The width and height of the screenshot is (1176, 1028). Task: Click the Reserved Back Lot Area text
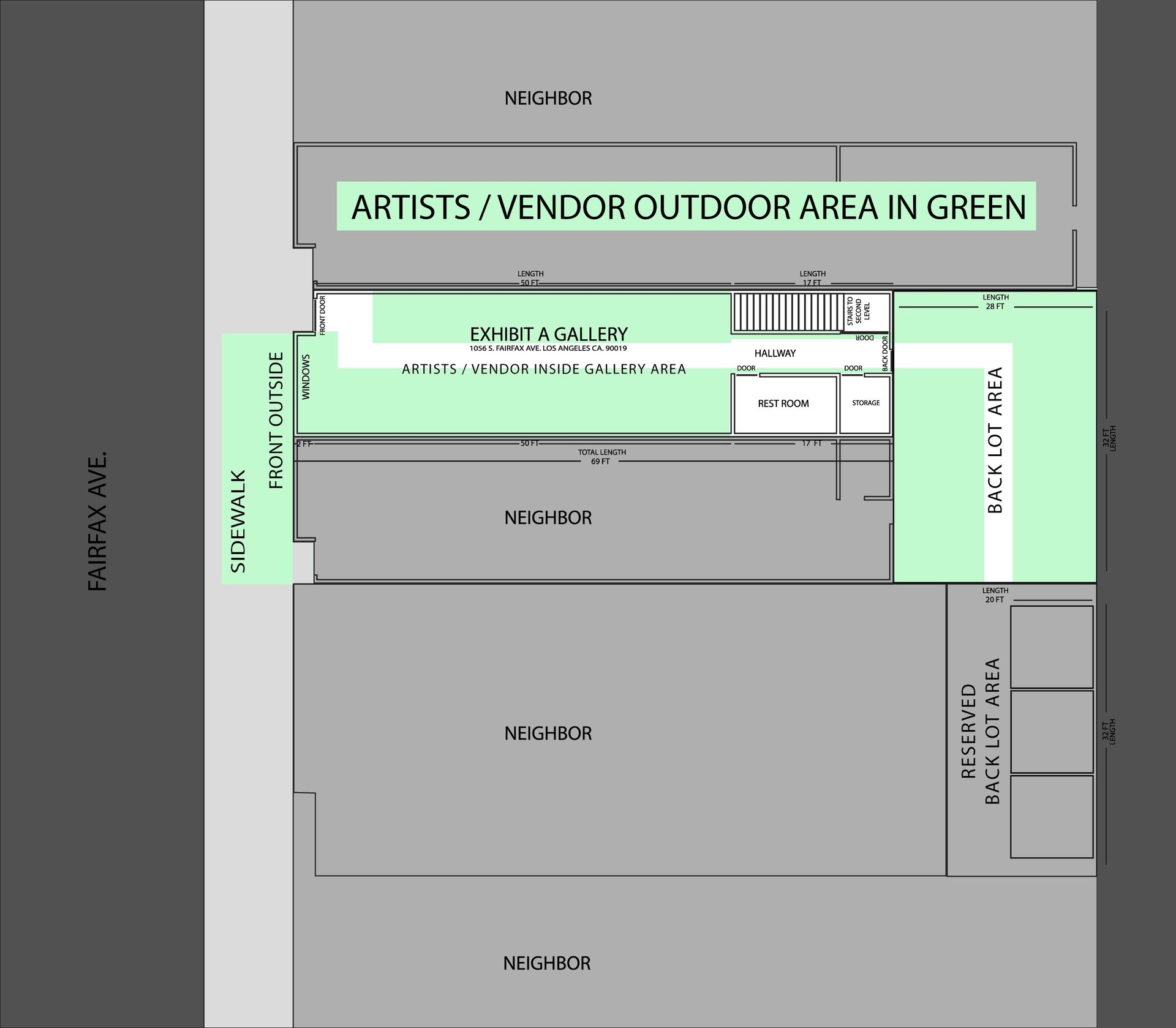(x=980, y=731)
